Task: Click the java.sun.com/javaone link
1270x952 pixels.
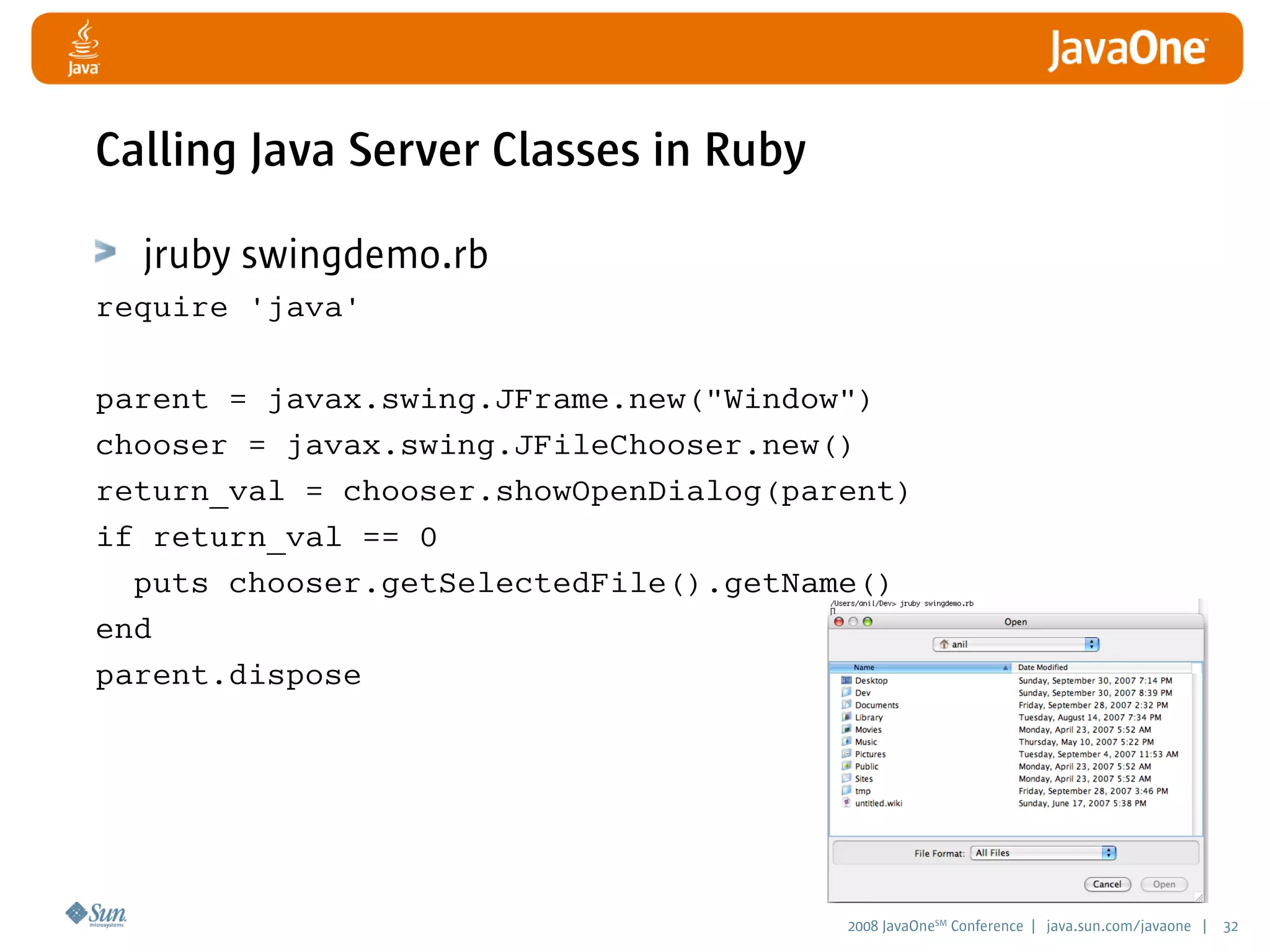Action: tap(1118, 926)
